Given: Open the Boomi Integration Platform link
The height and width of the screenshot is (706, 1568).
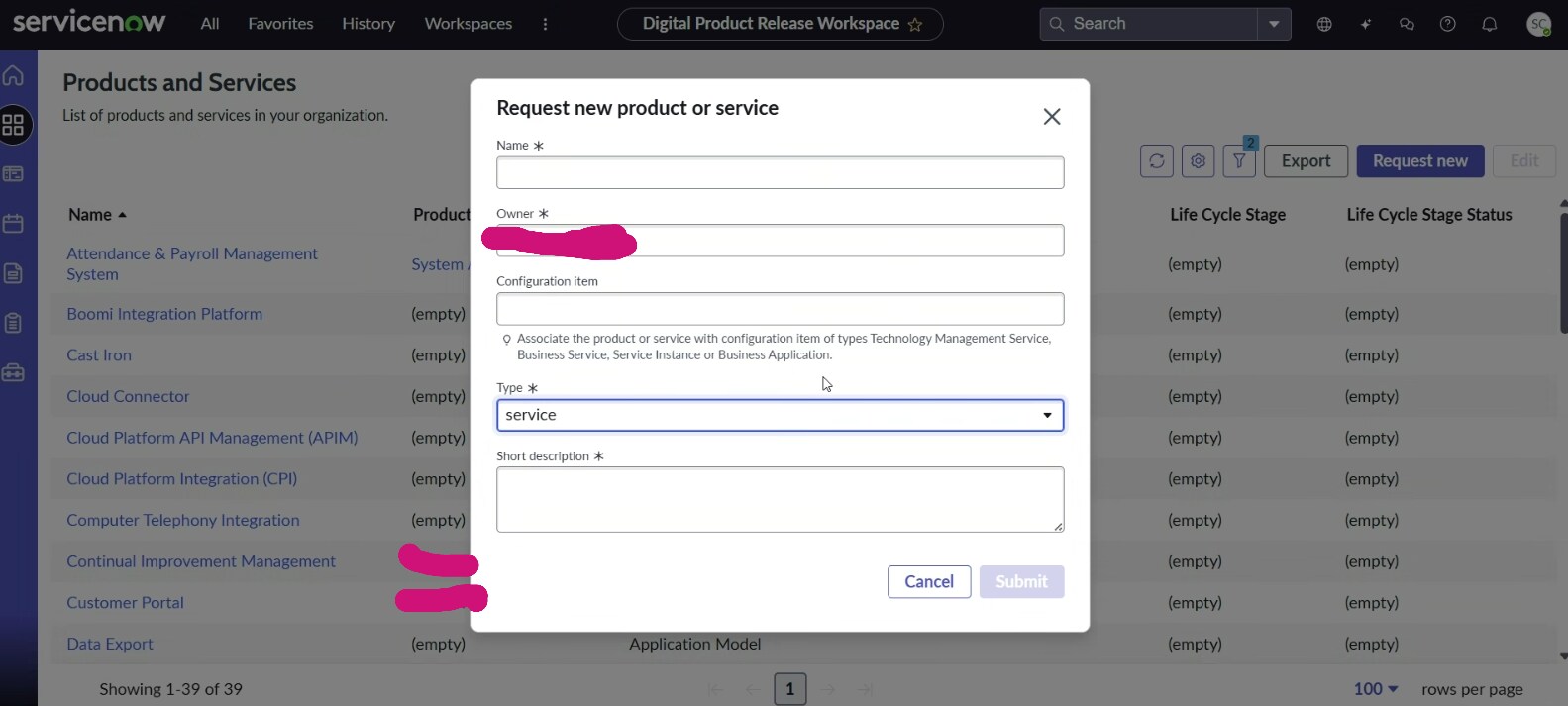Looking at the screenshot, I should (x=164, y=314).
